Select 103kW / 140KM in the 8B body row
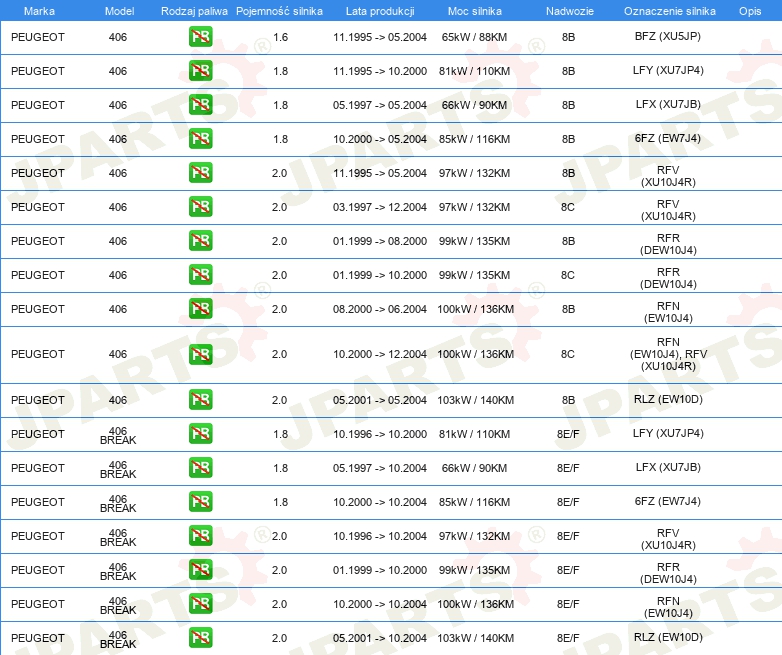This screenshot has width=782, height=655. click(475, 400)
